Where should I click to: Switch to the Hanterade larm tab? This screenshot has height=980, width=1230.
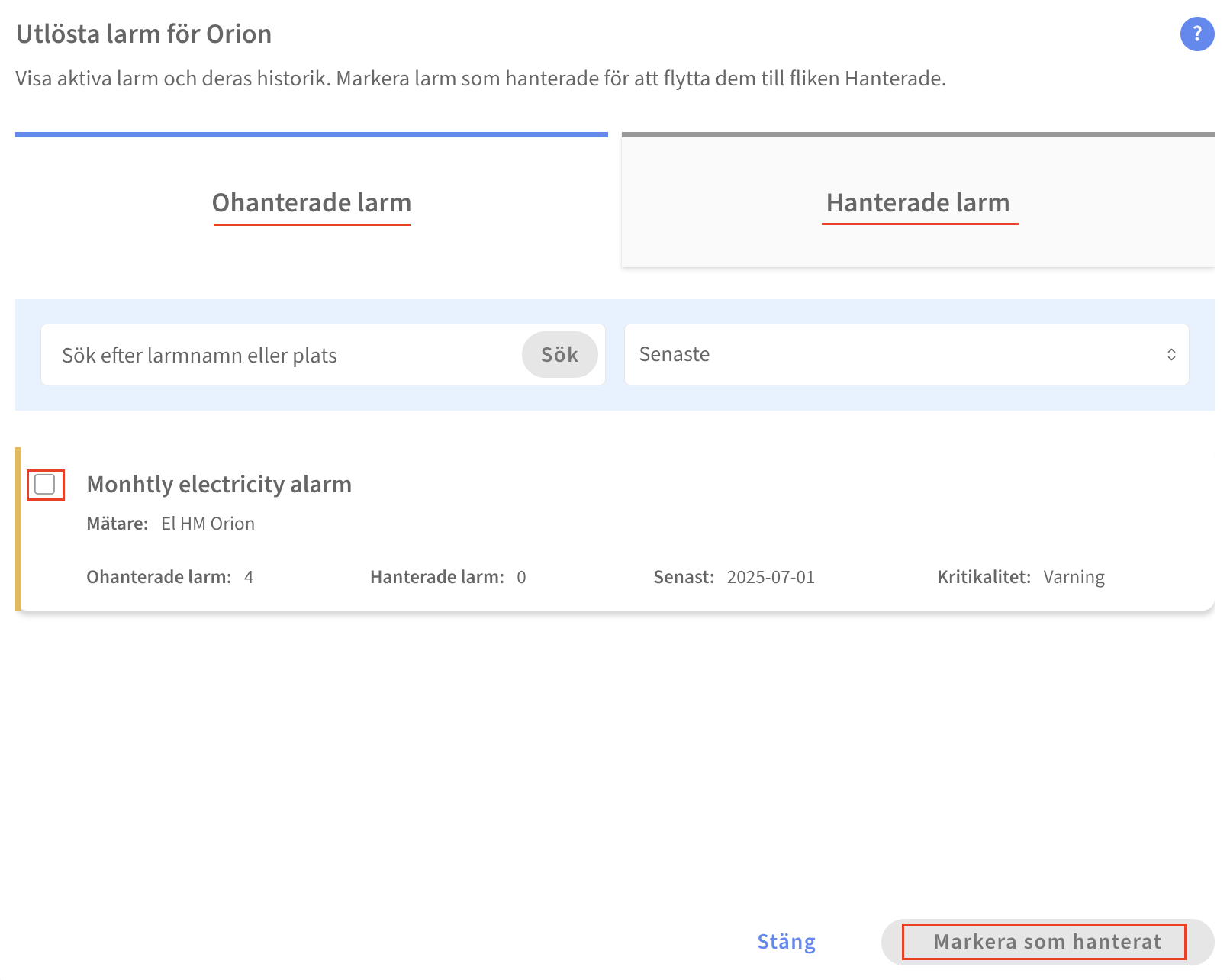pyautogui.click(x=918, y=203)
